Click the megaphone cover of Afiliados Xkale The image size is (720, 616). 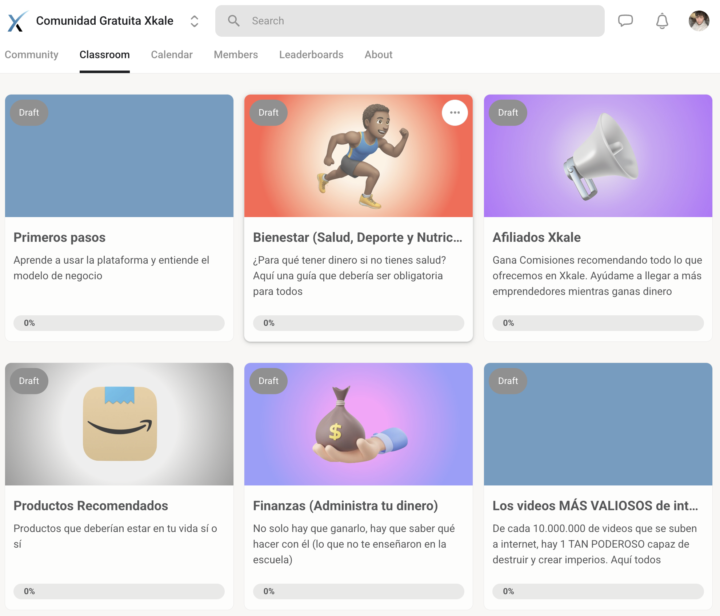pyautogui.click(x=598, y=156)
